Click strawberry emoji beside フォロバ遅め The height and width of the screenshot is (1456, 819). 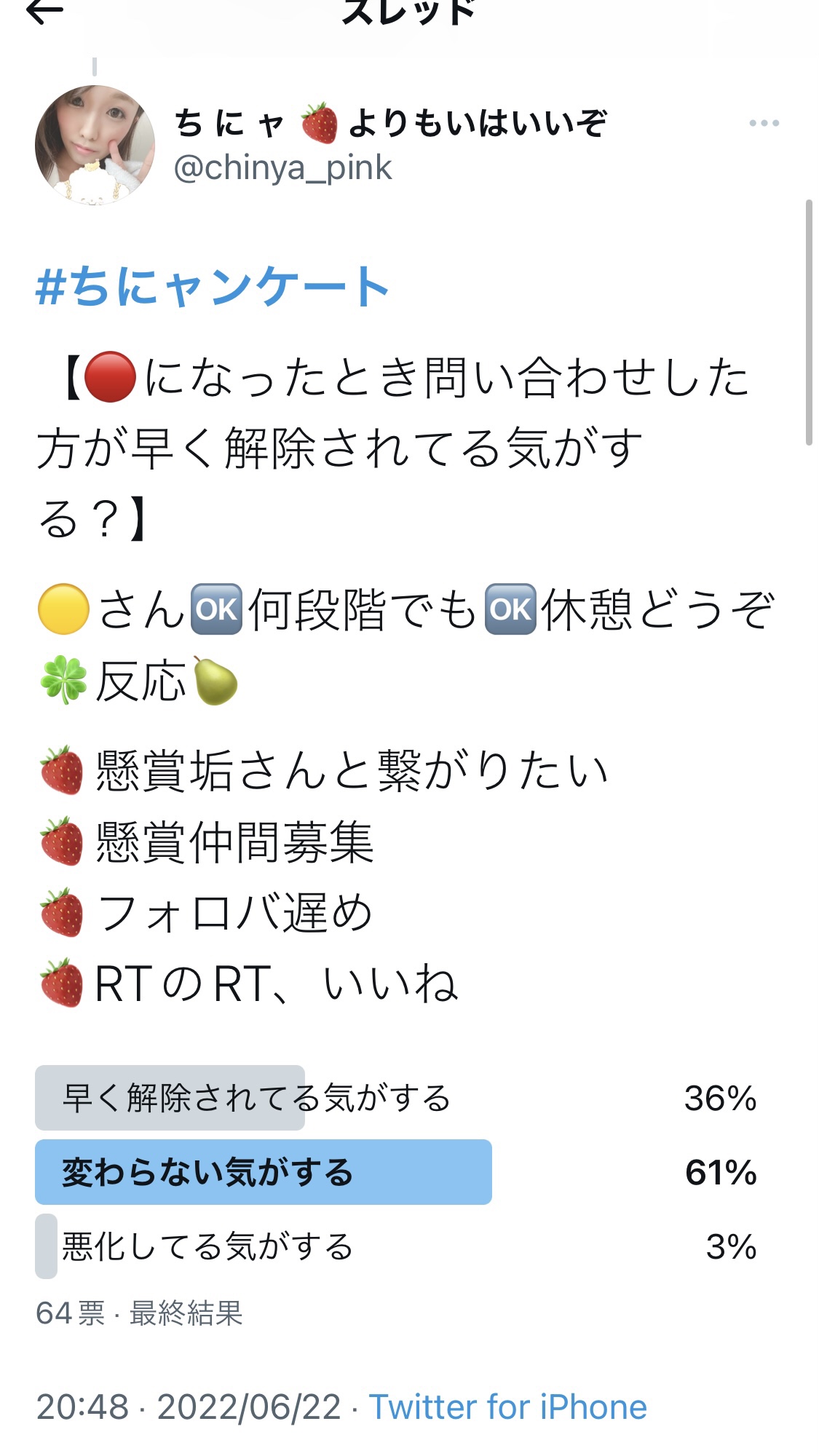[x=62, y=911]
